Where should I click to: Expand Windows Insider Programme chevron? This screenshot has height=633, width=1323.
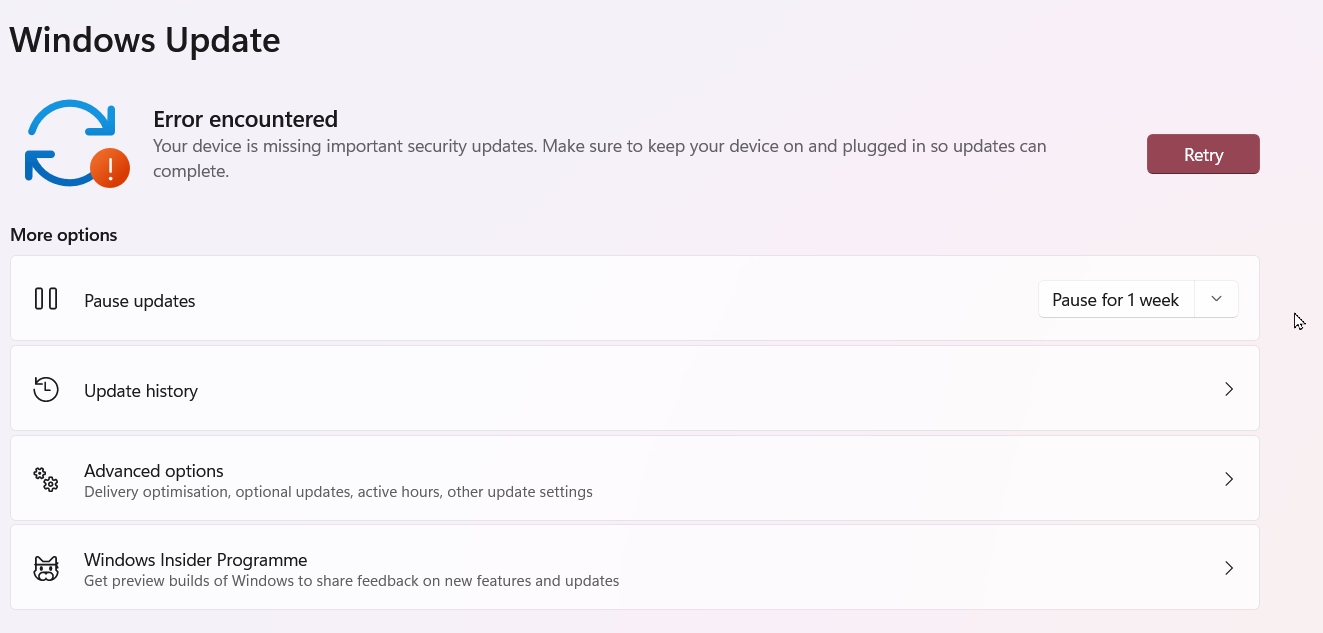(x=1229, y=568)
